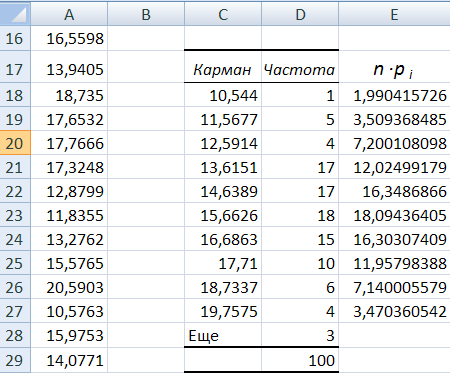Click cell with value 17,6532

[69, 119]
